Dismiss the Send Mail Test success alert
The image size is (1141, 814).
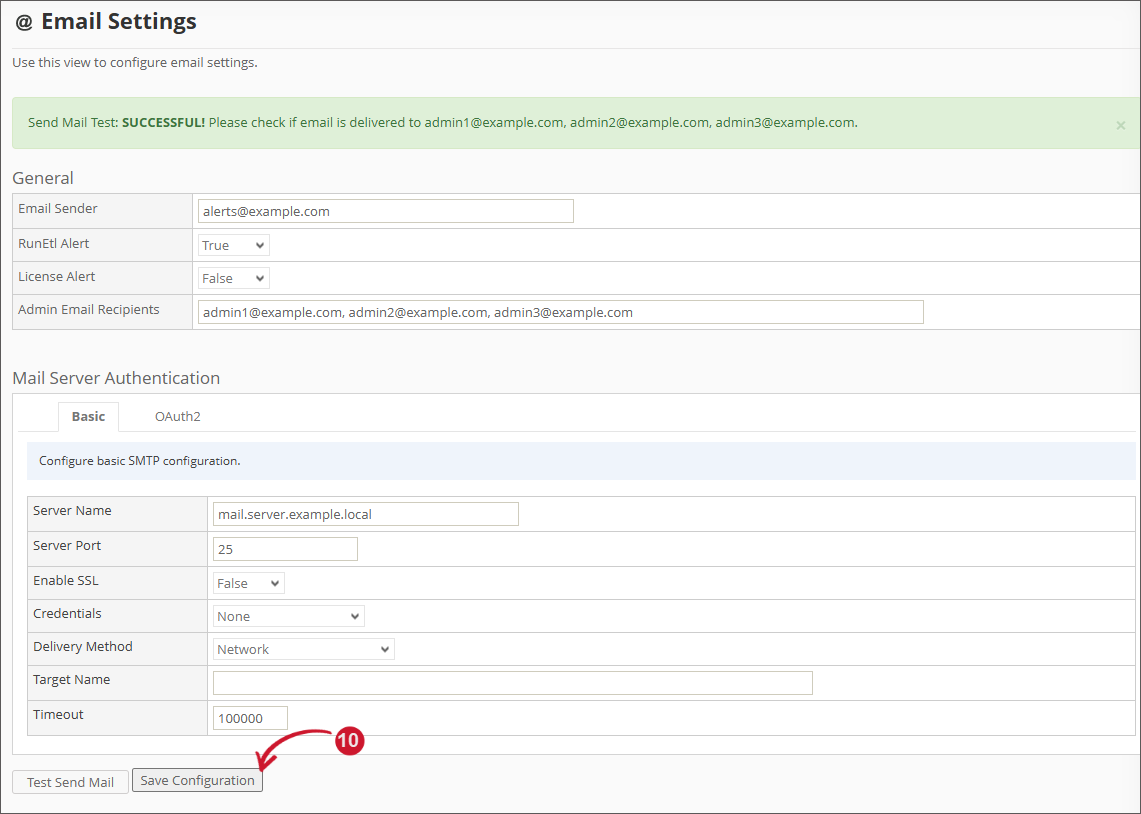coord(1120,126)
